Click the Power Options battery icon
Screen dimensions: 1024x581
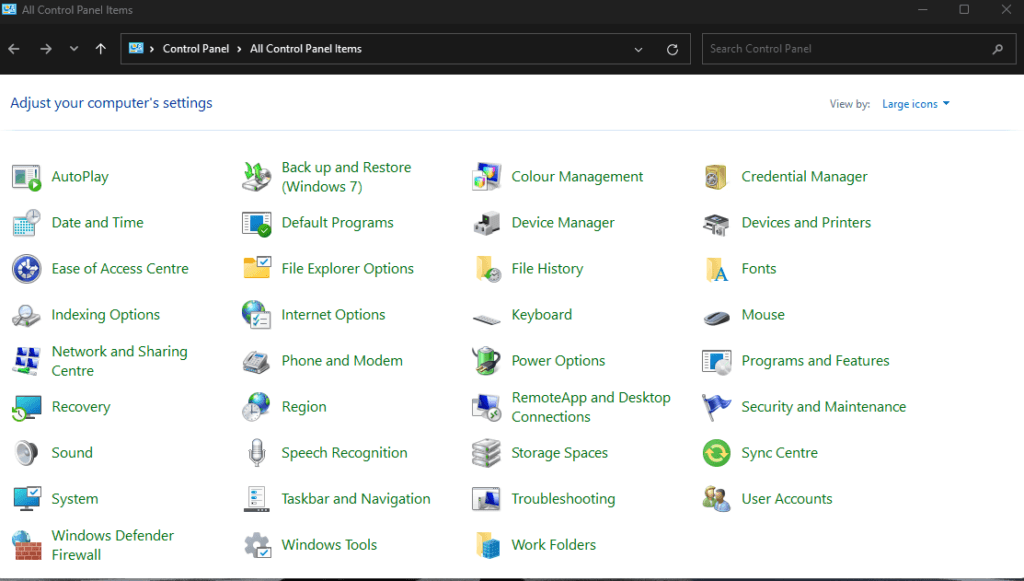486,361
